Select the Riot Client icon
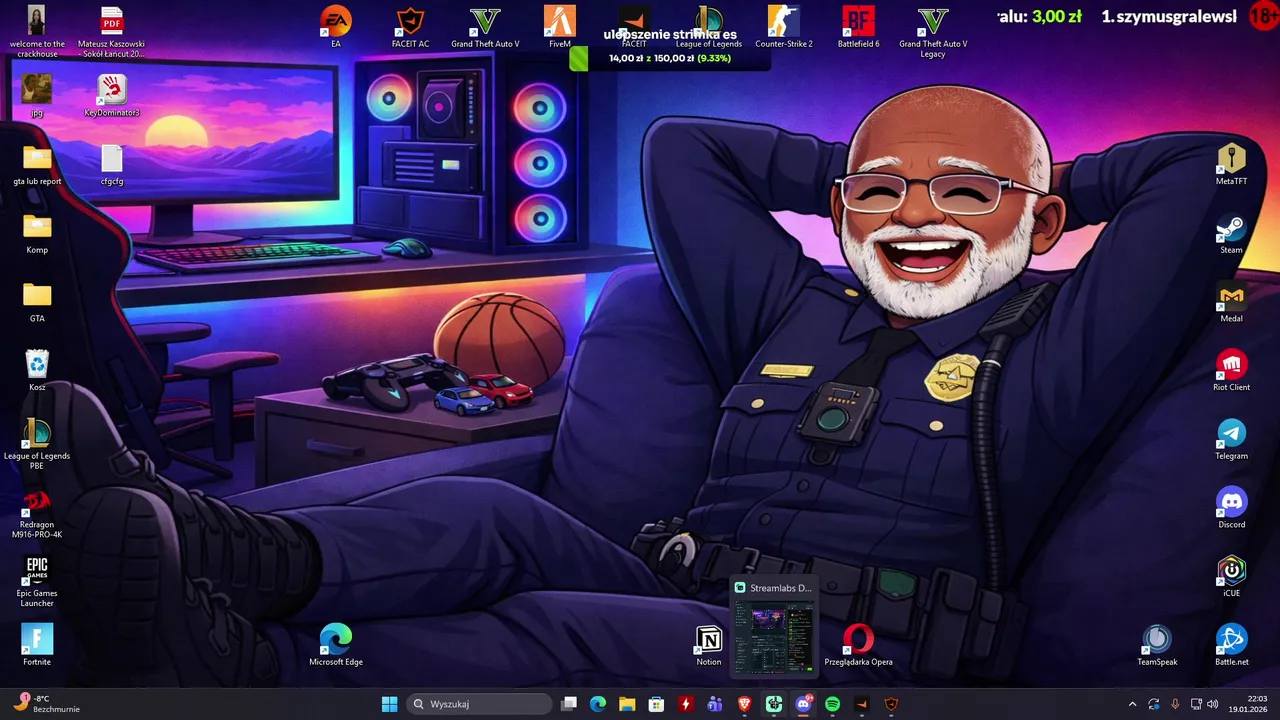The image size is (1280, 720). (x=1231, y=370)
